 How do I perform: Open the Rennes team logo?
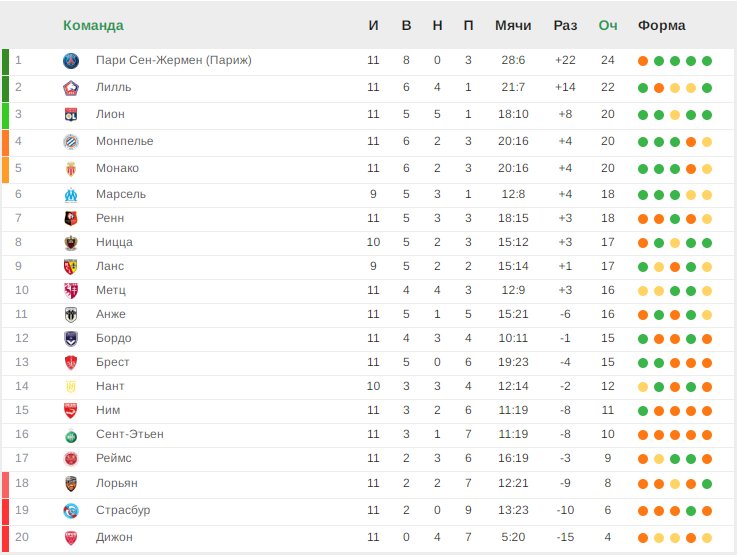[71, 219]
